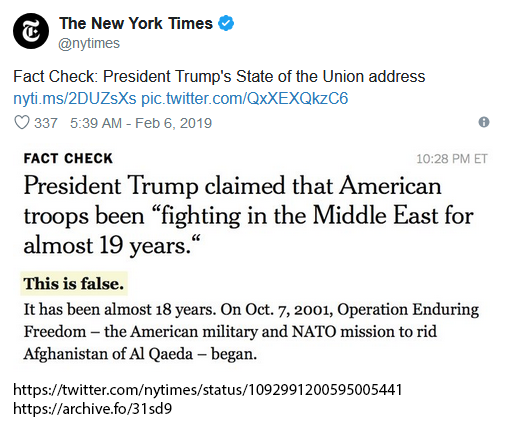The width and height of the screenshot is (506, 430).
Task: Click the 10:28 PM ET time label
Action: pos(452,159)
